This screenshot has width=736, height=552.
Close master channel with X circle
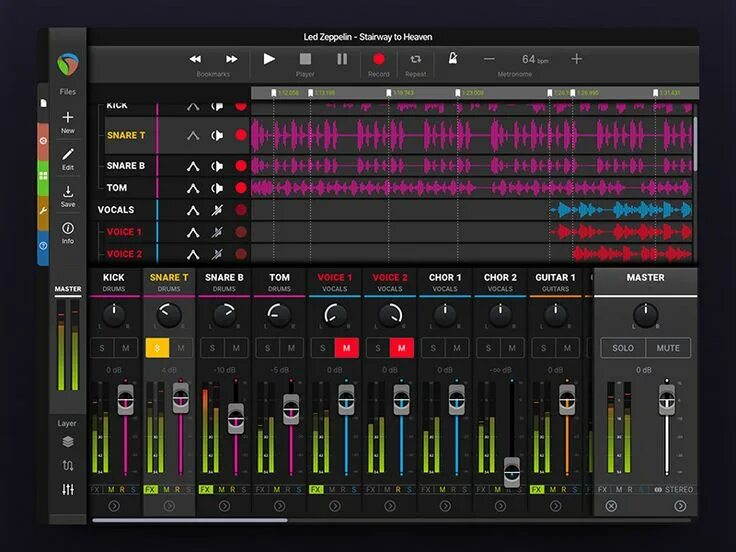611,506
